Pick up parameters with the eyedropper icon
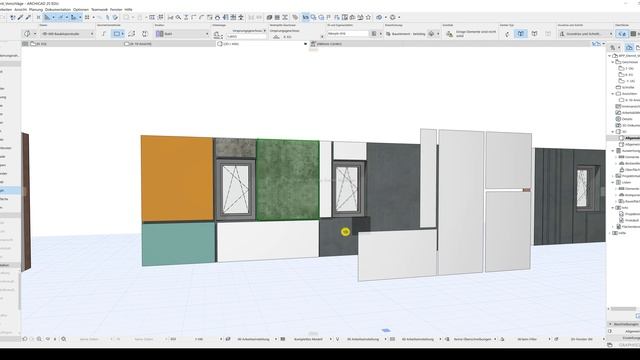The height and width of the screenshot is (360, 640). (20, 17)
